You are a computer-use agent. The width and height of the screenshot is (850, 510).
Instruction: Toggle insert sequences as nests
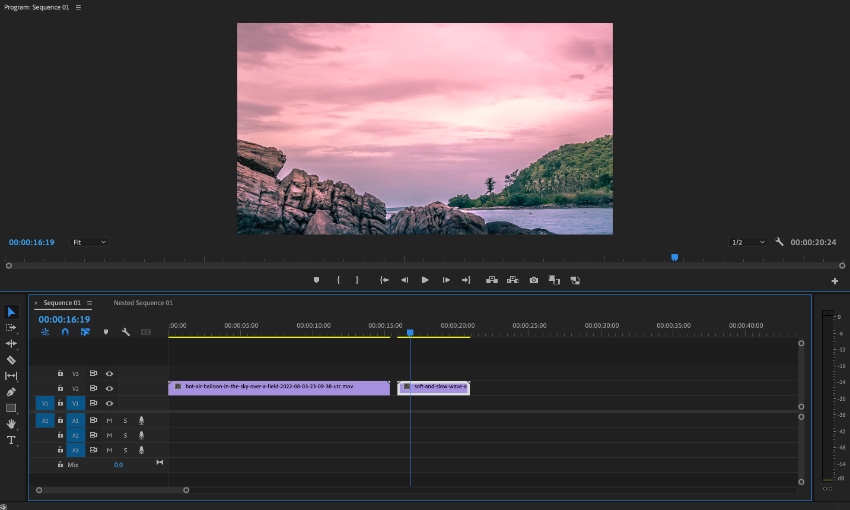[45, 332]
